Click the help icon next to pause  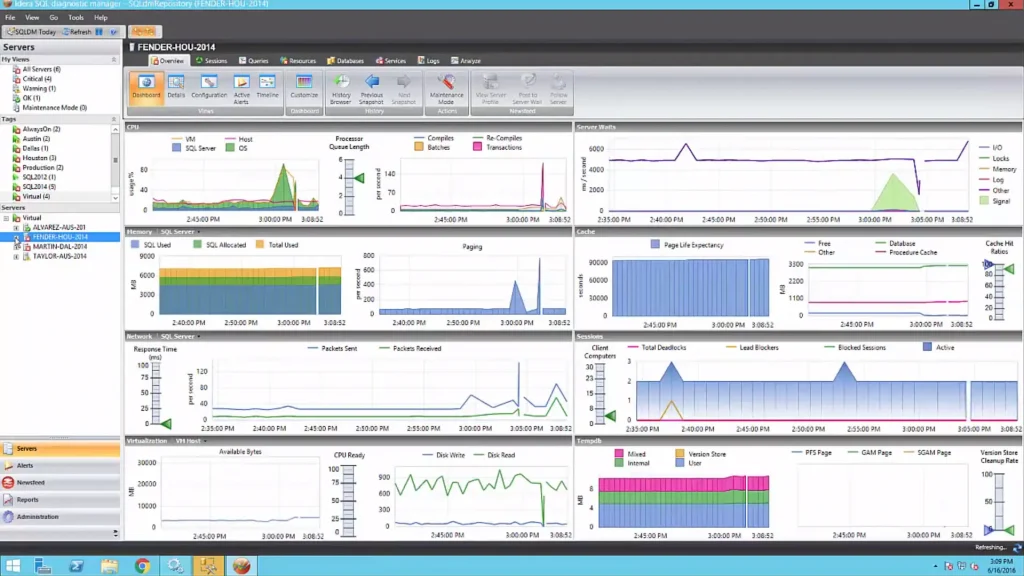pyautogui.click(x=114, y=31)
